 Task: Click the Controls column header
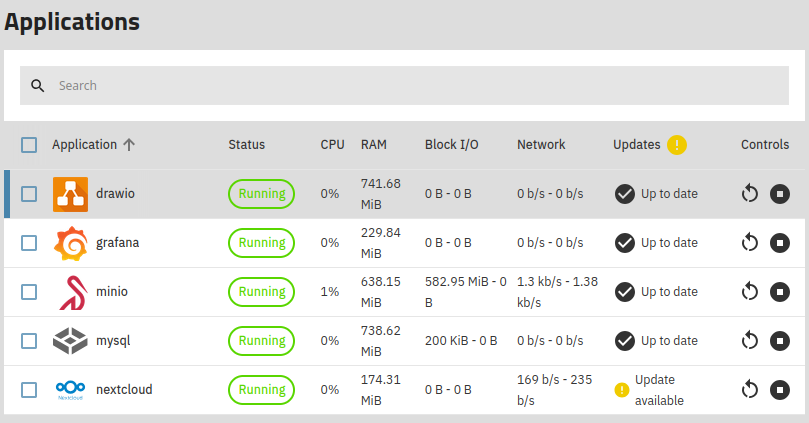pos(765,145)
